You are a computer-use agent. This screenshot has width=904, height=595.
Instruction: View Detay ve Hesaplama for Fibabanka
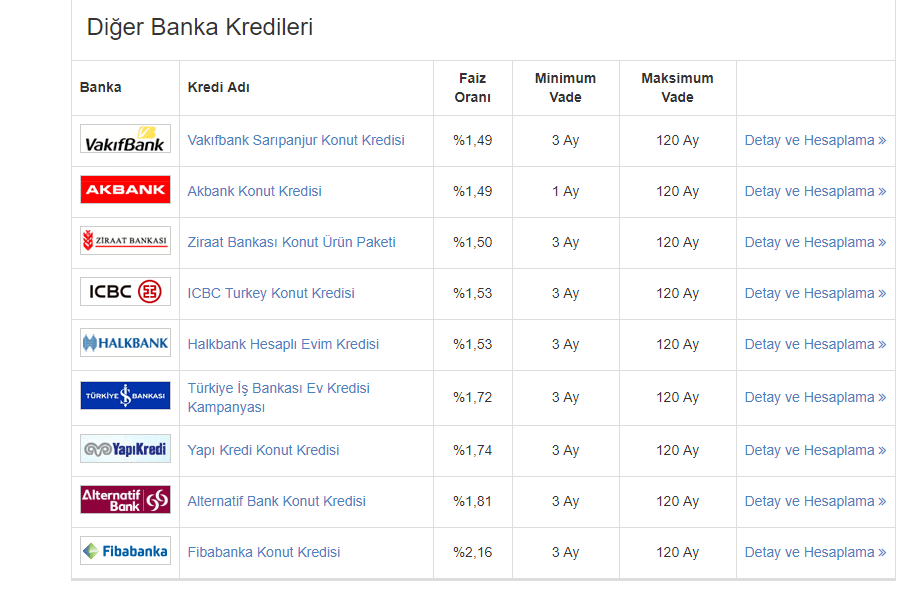815,552
